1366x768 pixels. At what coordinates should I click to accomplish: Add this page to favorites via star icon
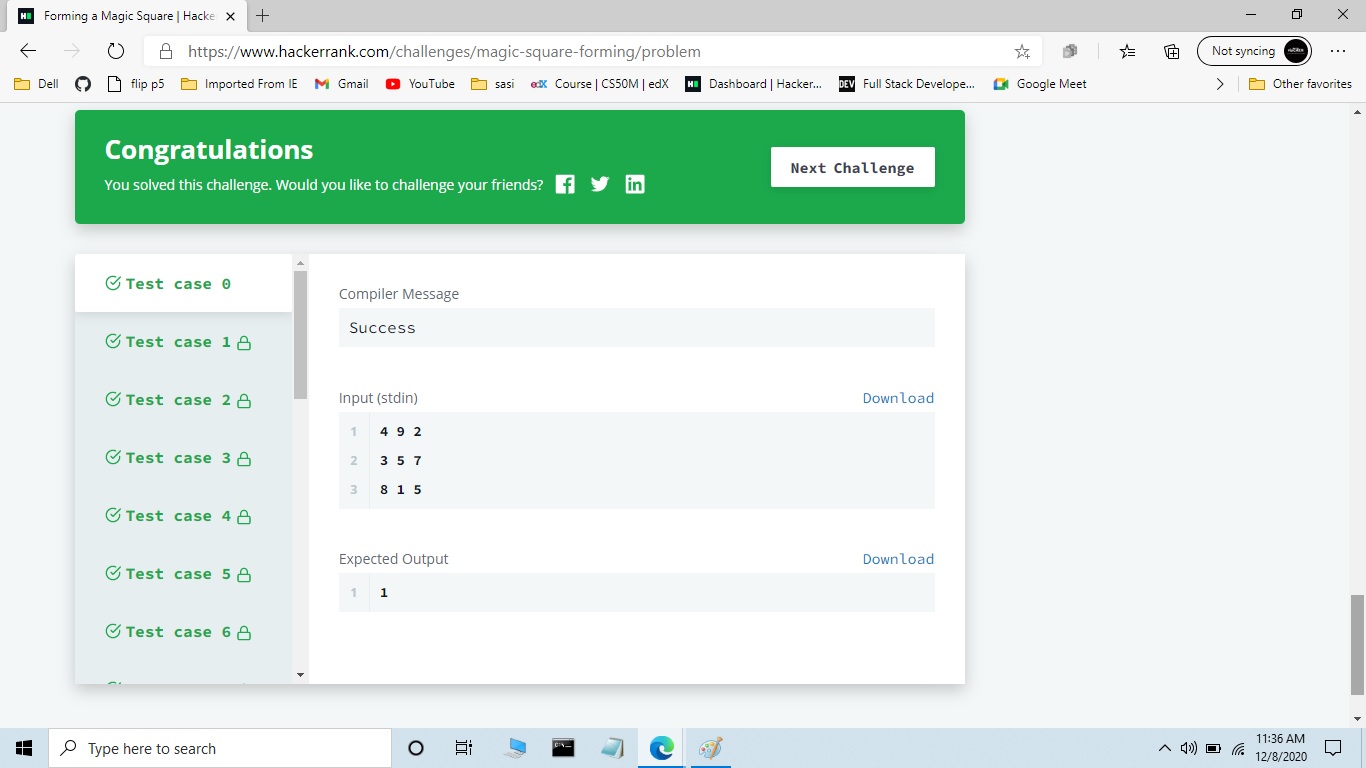pyautogui.click(x=1021, y=51)
